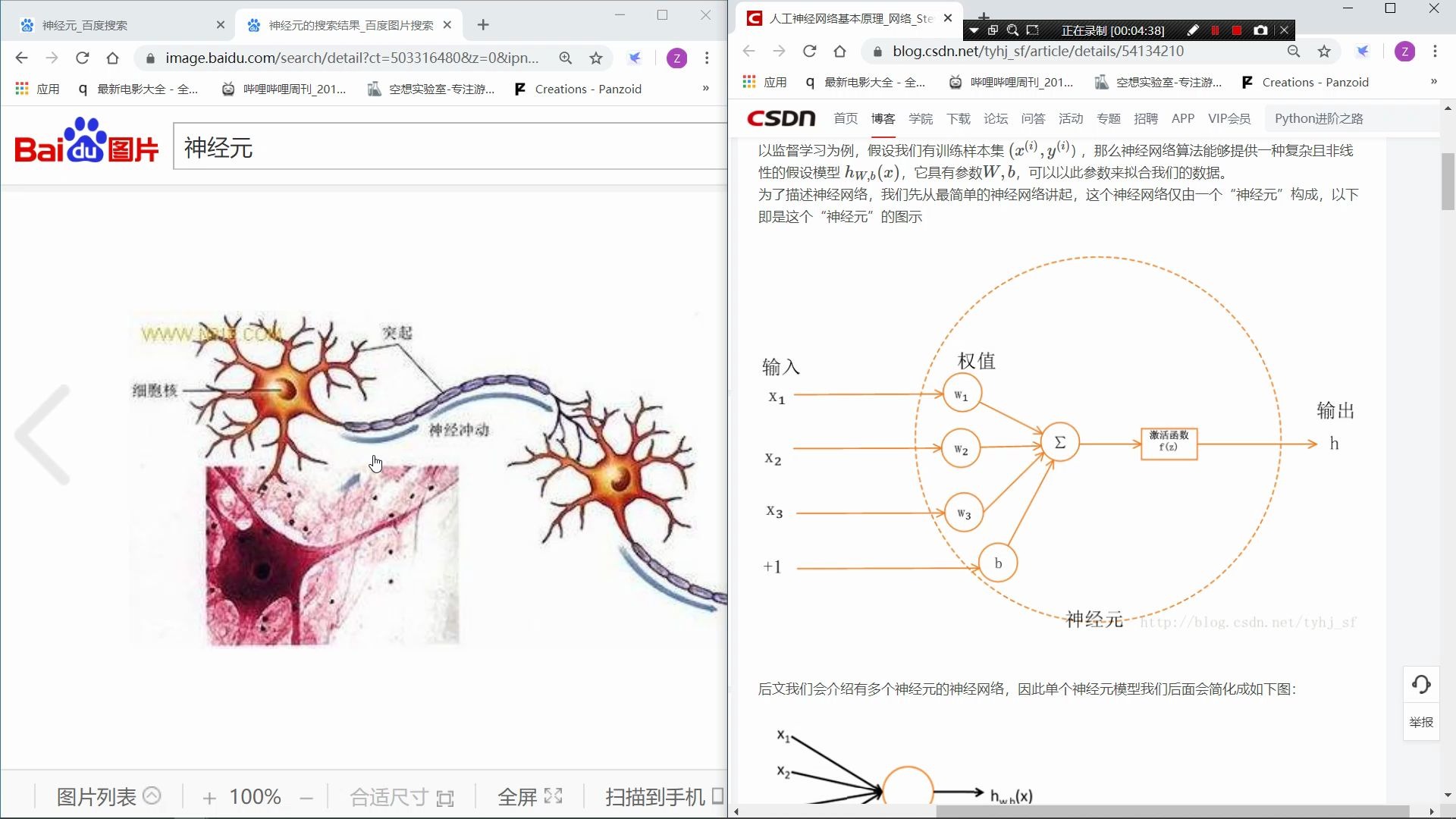Bookmark the Baidu image page with star

pos(596,58)
